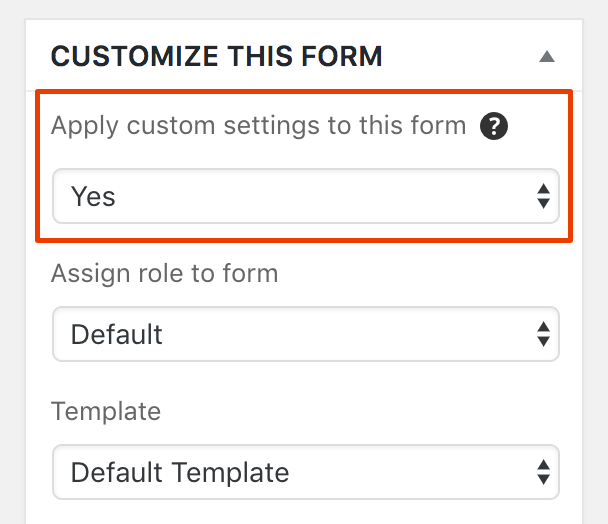This screenshot has width=608, height=524.
Task: Open the Apply custom settings Yes dropdown
Action: (306, 196)
